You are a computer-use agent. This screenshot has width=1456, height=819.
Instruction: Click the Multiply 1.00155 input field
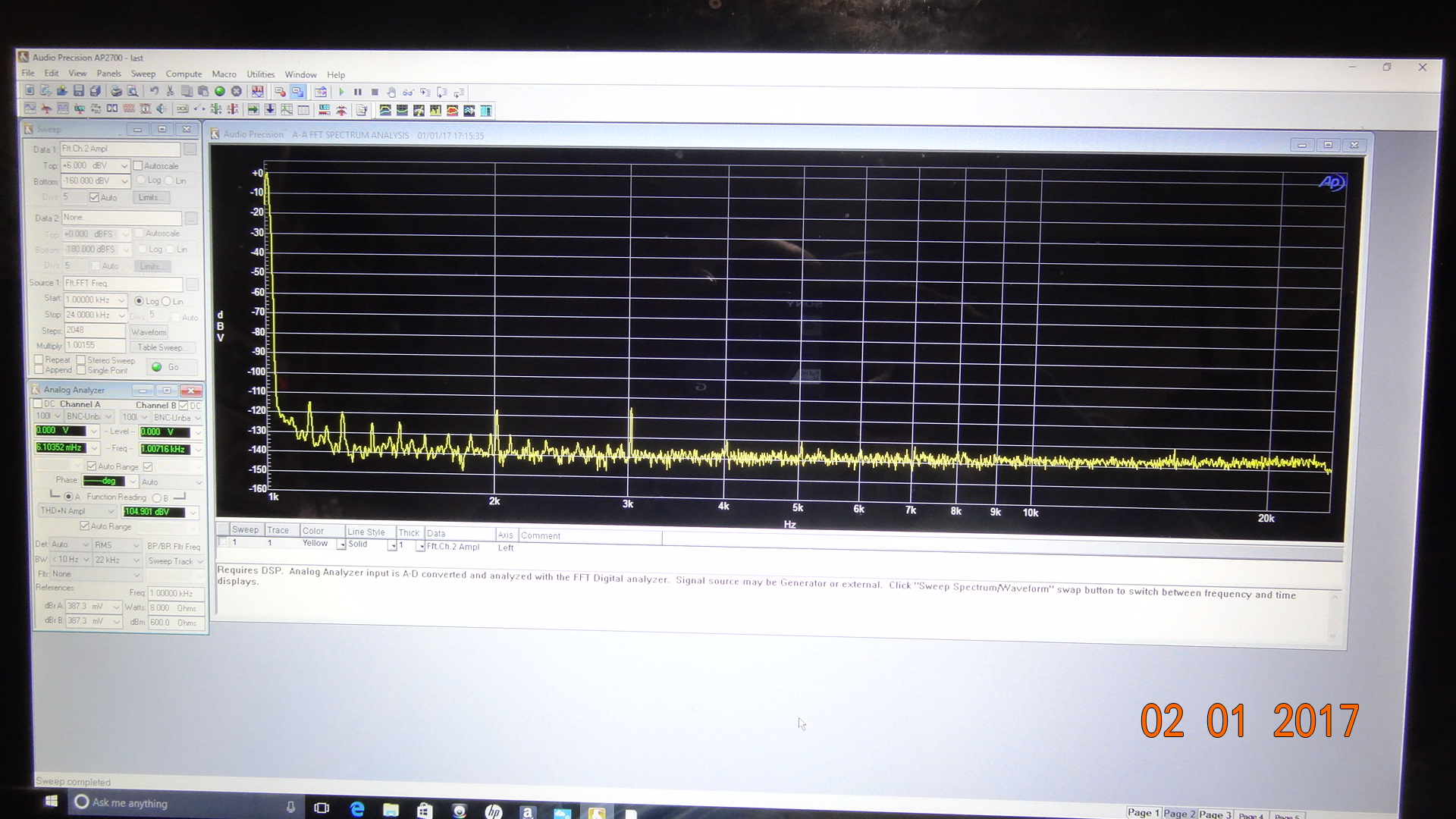point(95,346)
